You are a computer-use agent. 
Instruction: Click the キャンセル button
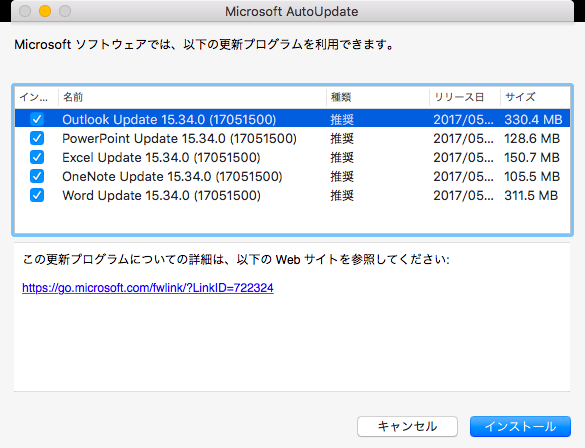[x=407, y=426]
